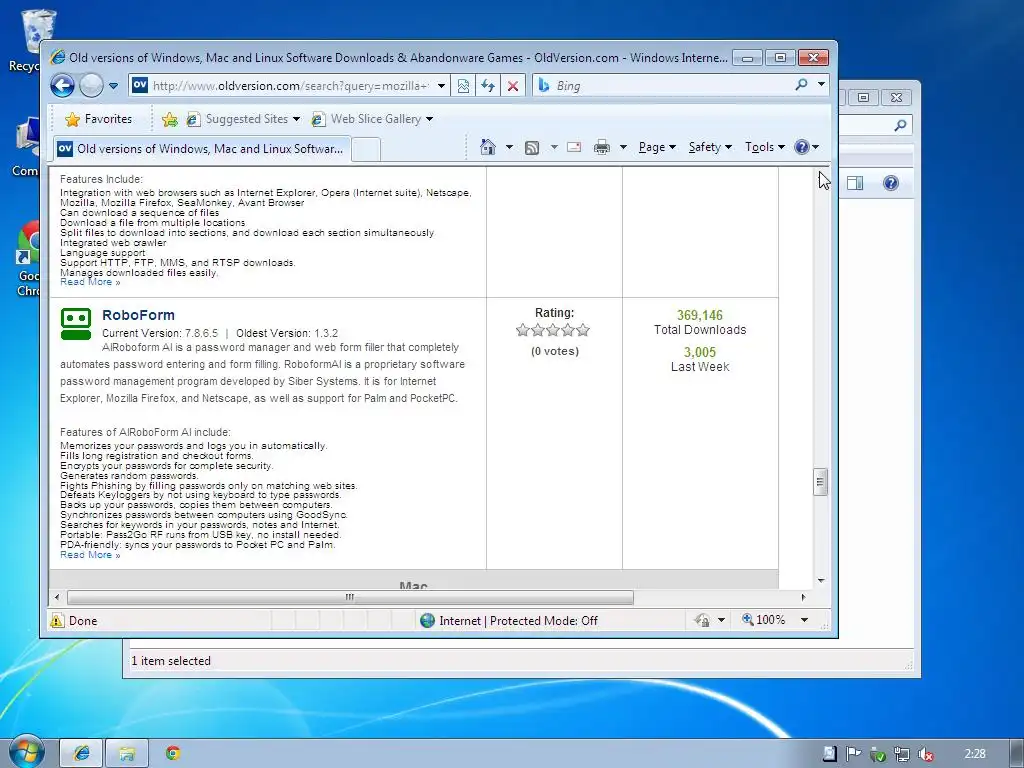Expand the address bar URL dropdown

441,86
